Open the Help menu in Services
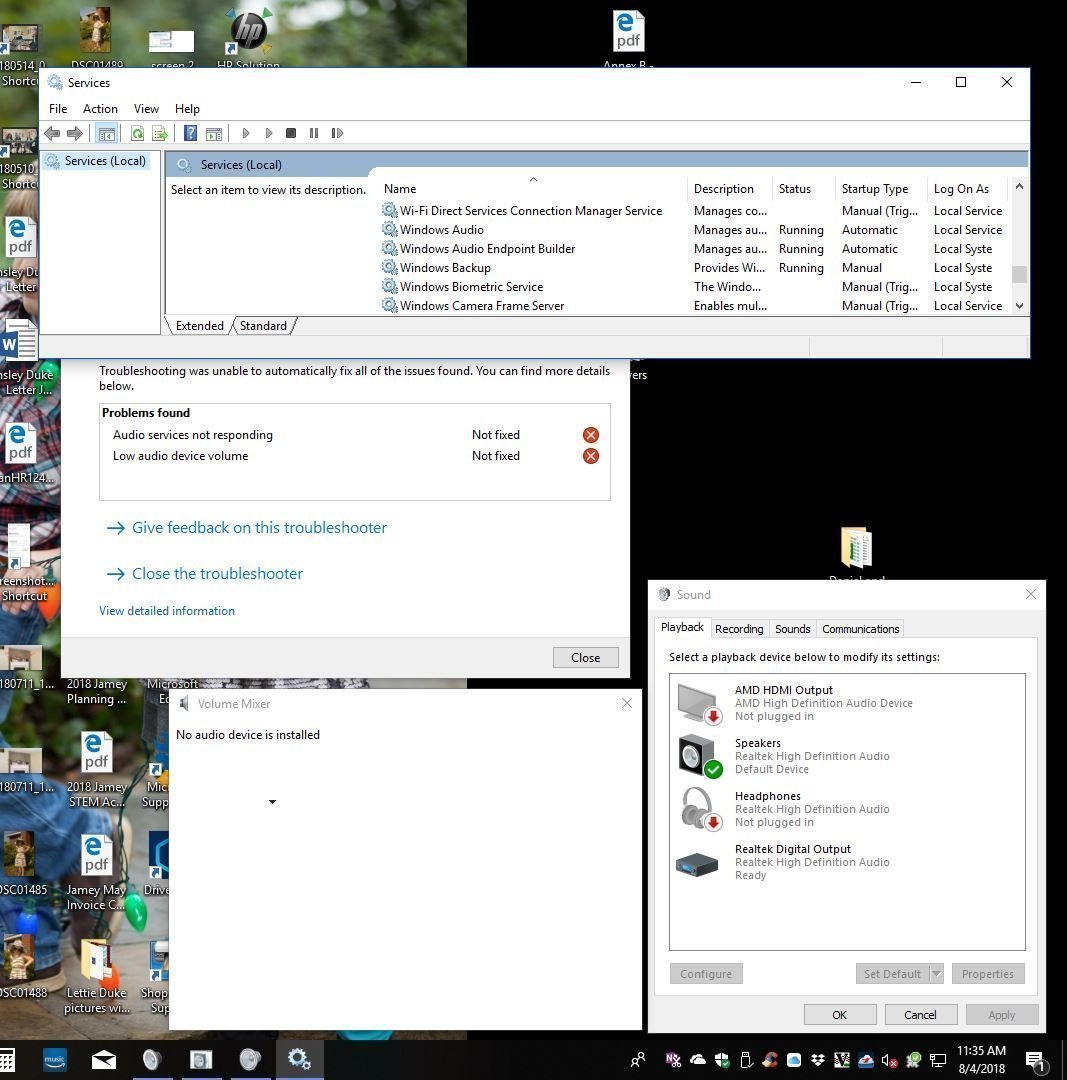 click(187, 108)
